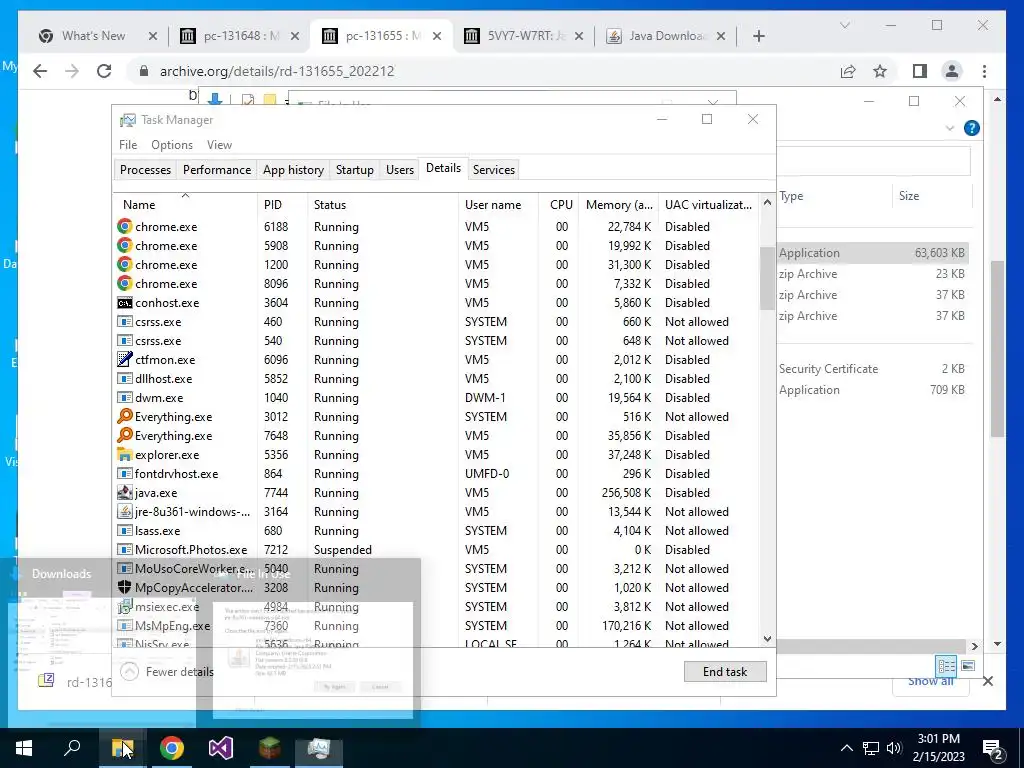Select the ctfmon.exe process icon
This screenshot has width=1024, height=768.
pyautogui.click(x=125, y=360)
